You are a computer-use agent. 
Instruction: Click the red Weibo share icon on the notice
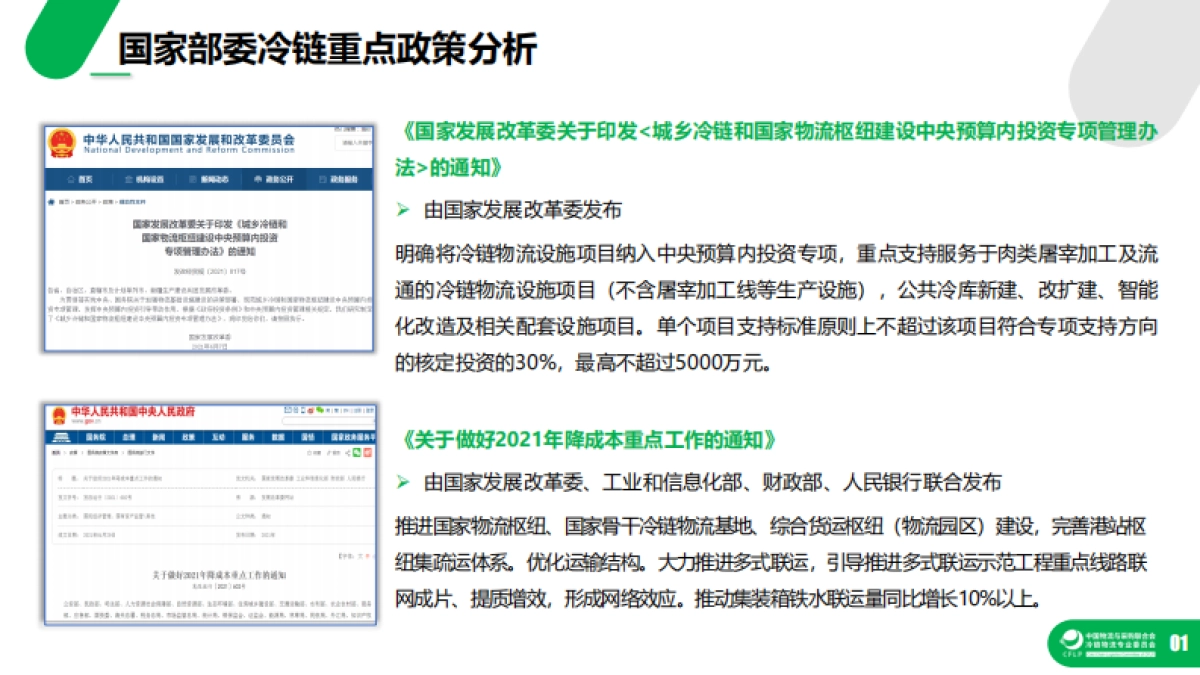click(x=368, y=452)
